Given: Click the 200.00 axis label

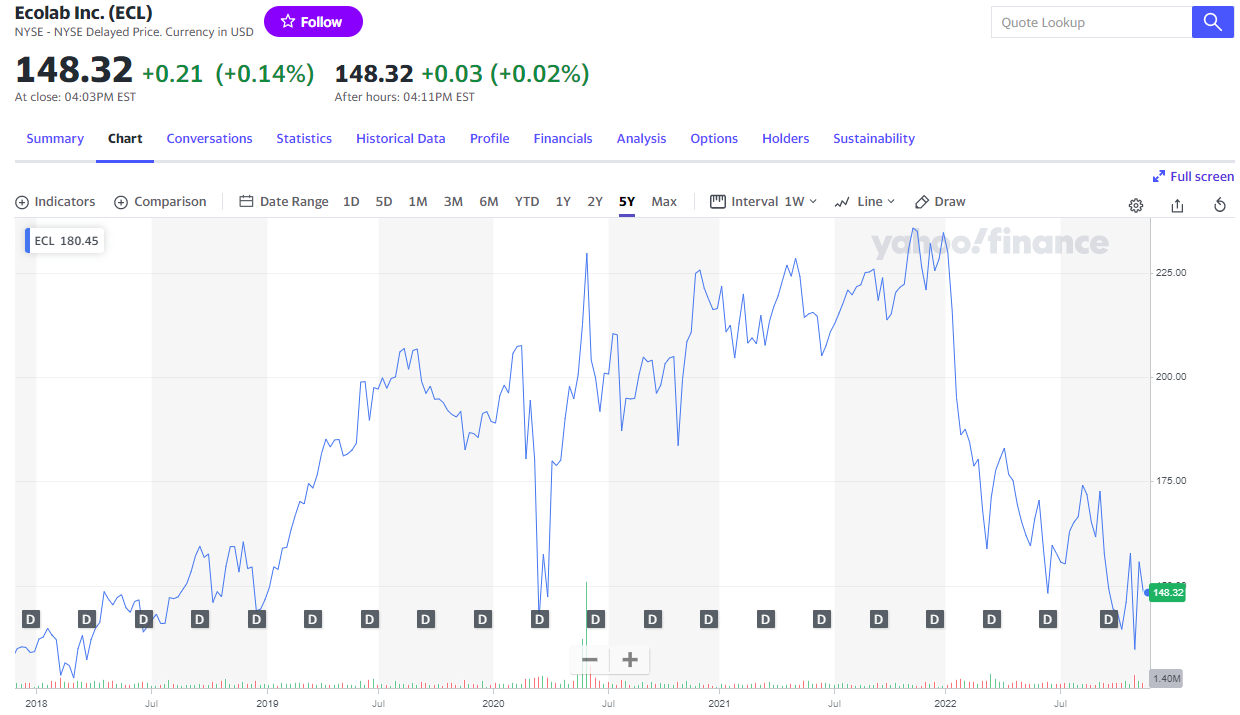Looking at the screenshot, I should [1172, 377].
